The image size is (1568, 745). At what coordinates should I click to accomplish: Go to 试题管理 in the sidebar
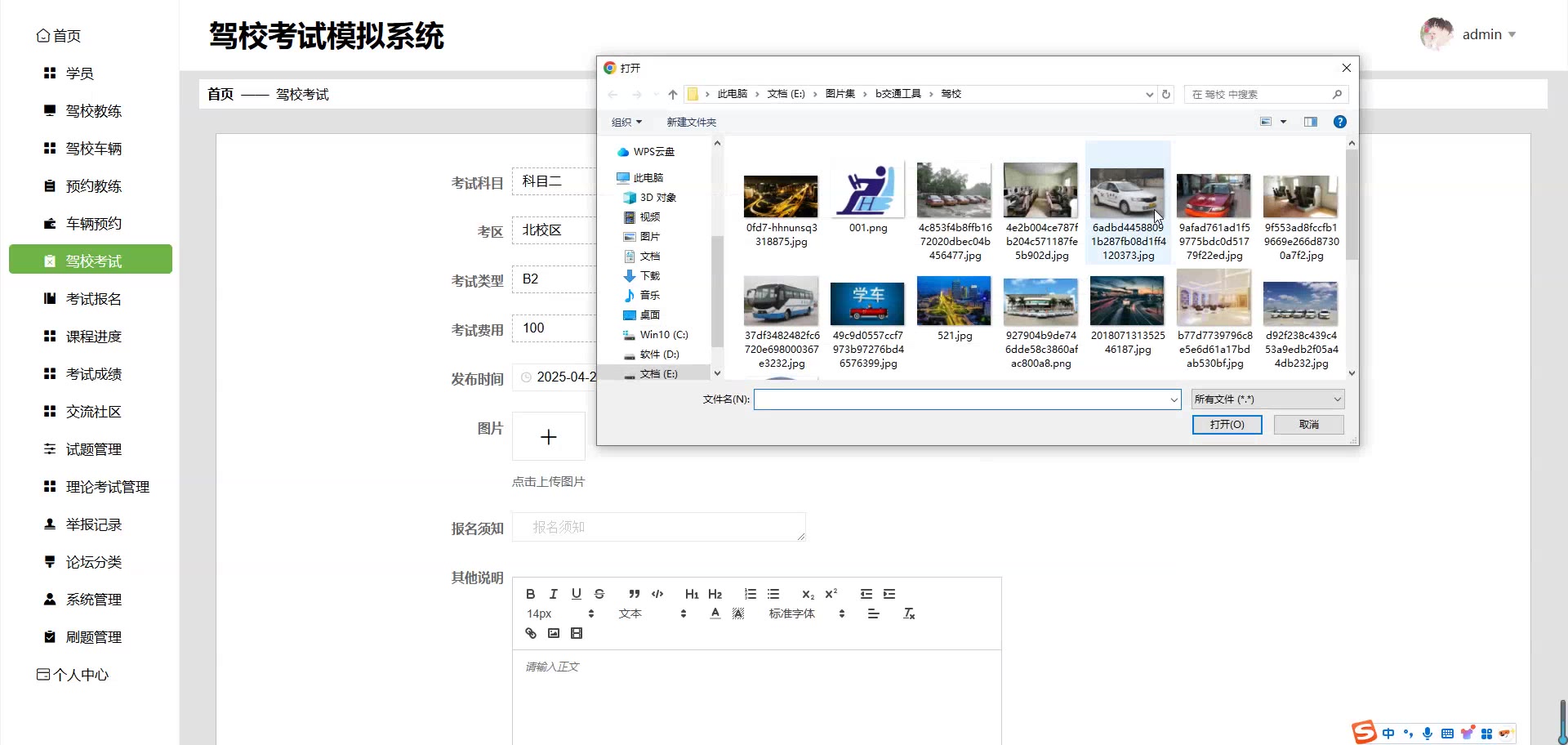(93, 449)
